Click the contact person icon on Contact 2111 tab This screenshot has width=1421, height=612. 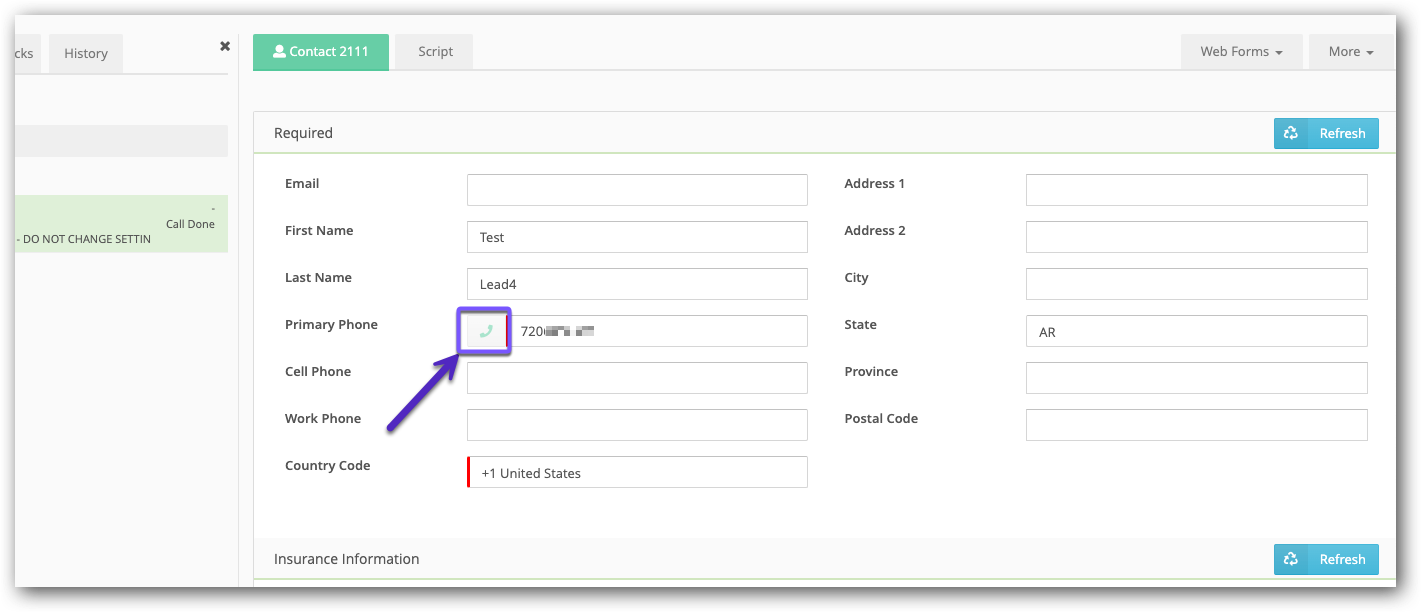tap(280, 52)
